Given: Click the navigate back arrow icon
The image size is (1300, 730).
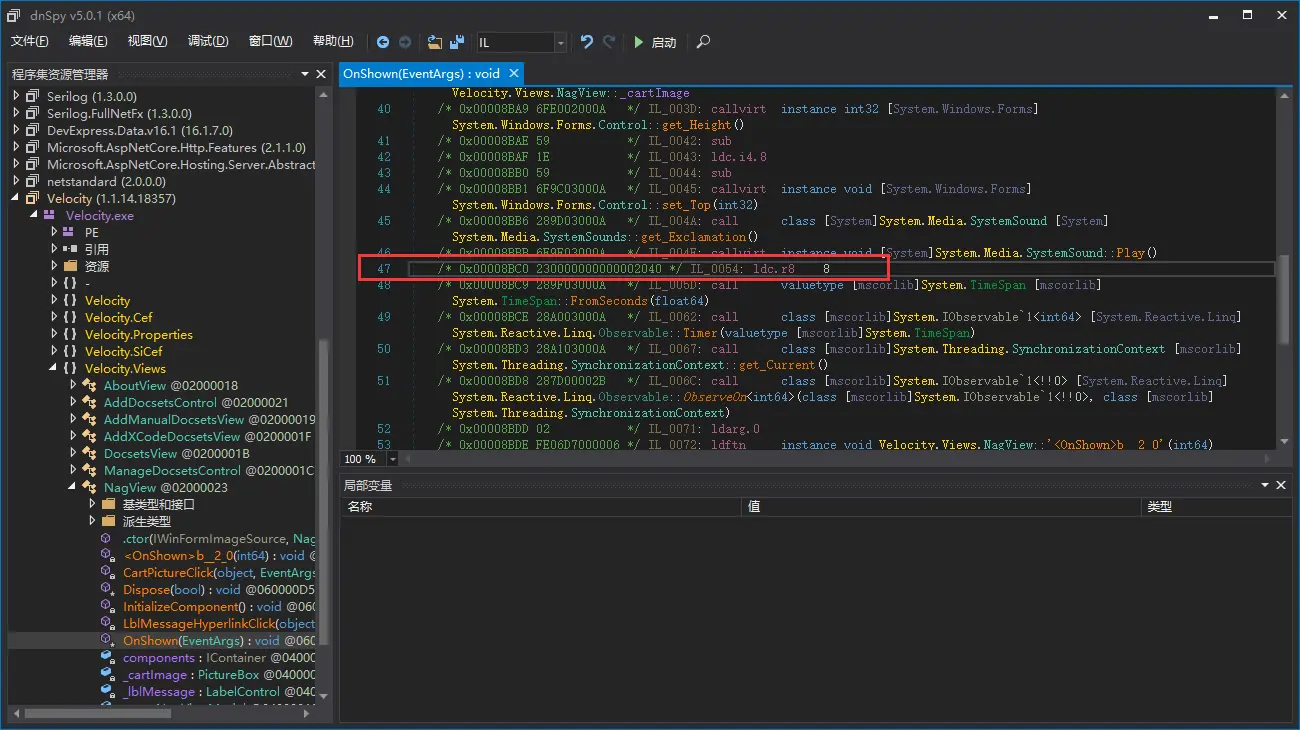Looking at the screenshot, I should point(383,42).
